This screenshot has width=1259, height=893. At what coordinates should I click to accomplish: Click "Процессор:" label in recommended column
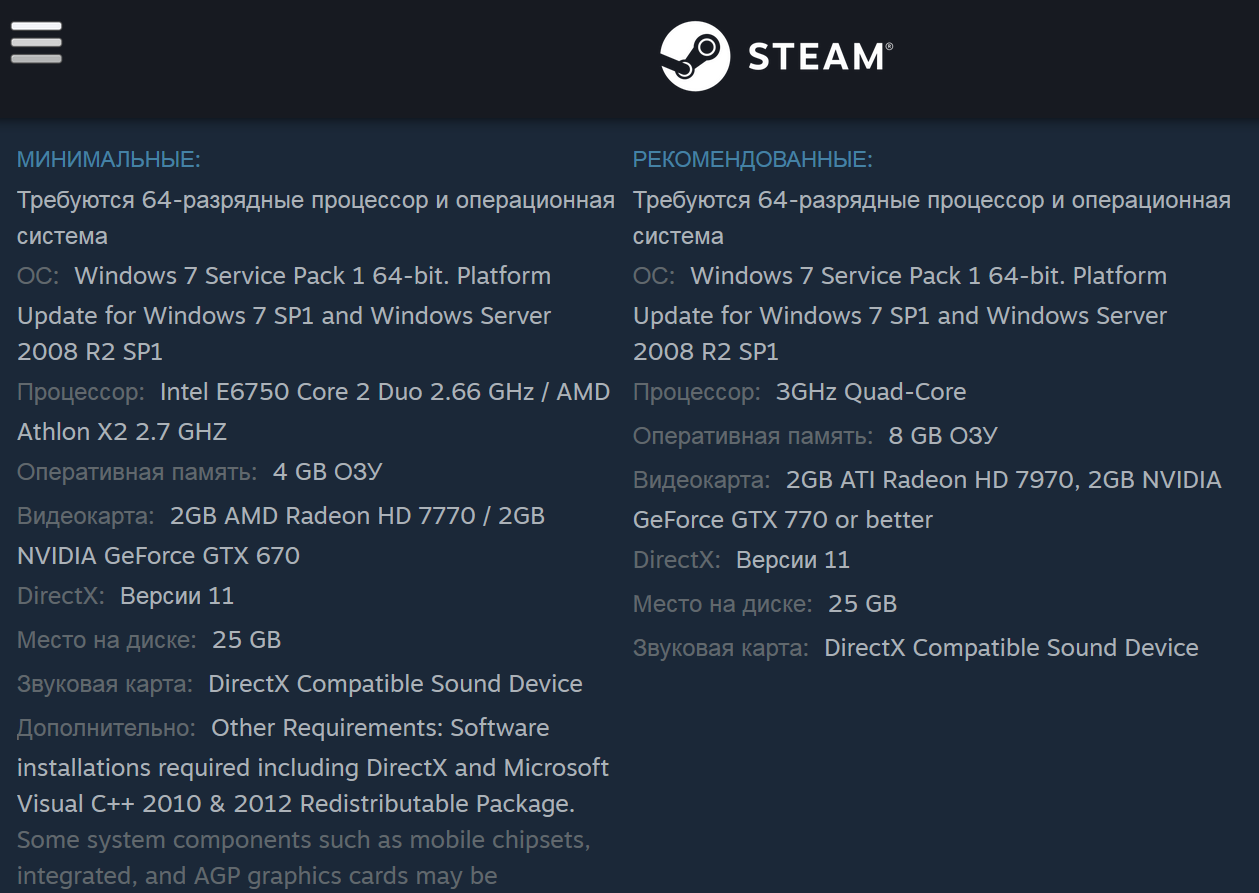tap(697, 392)
